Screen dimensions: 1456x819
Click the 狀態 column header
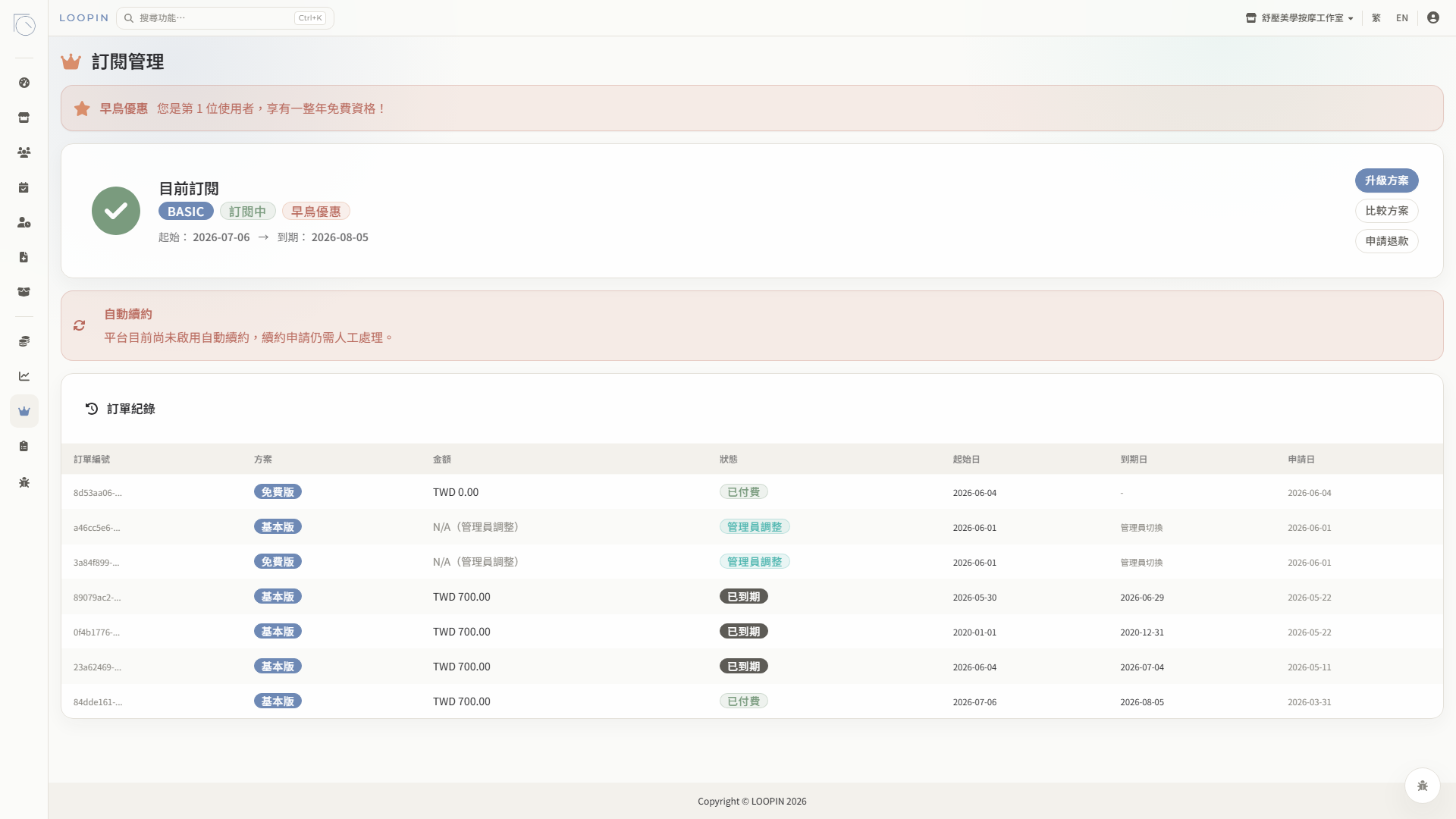pyautogui.click(x=728, y=460)
